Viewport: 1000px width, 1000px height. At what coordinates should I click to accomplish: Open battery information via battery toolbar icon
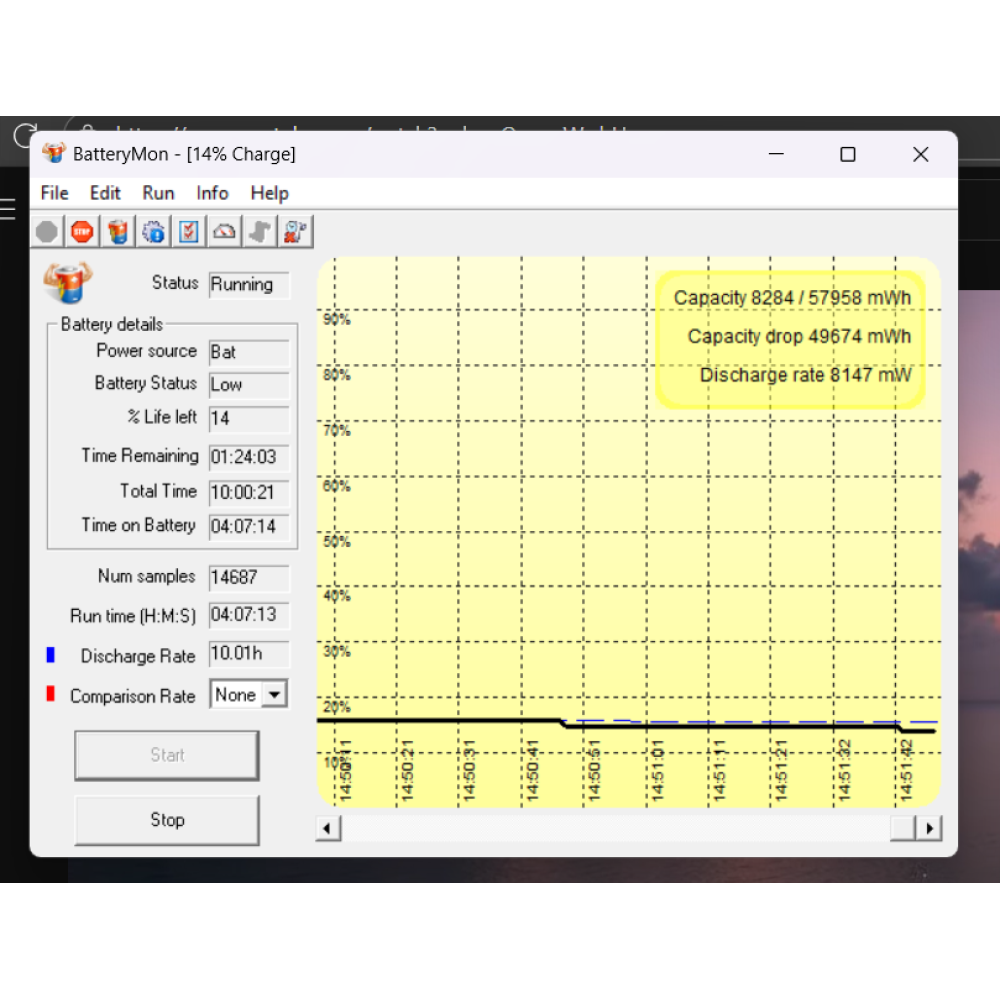118,232
